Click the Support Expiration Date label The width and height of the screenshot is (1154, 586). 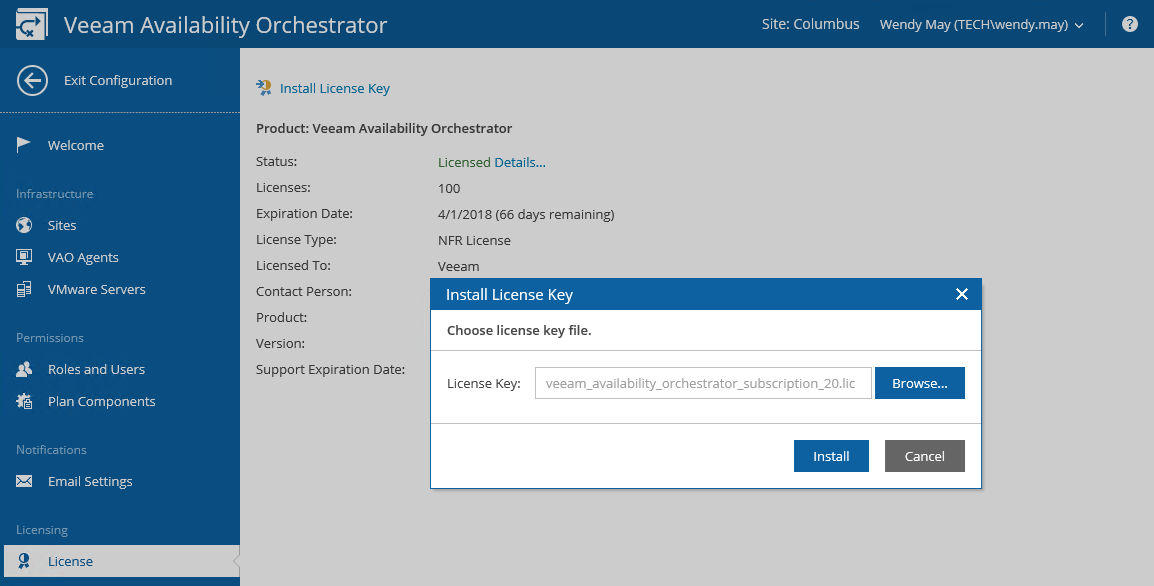(x=330, y=370)
